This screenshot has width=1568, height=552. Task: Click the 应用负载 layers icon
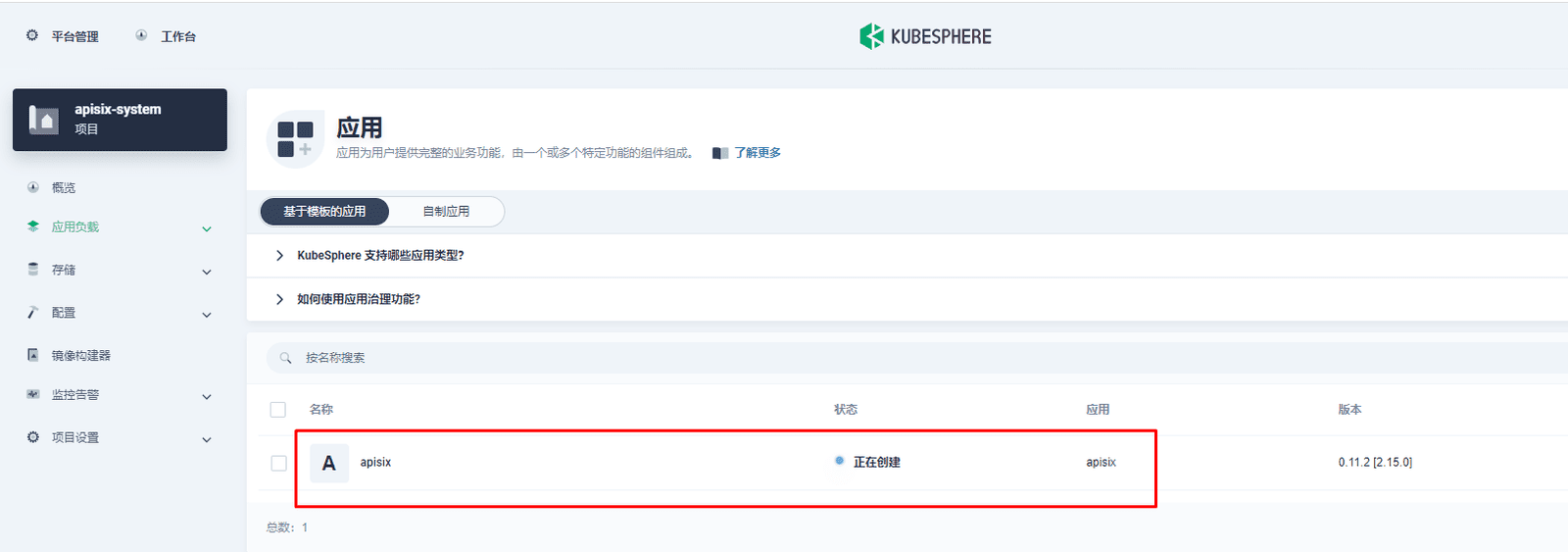[33, 226]
